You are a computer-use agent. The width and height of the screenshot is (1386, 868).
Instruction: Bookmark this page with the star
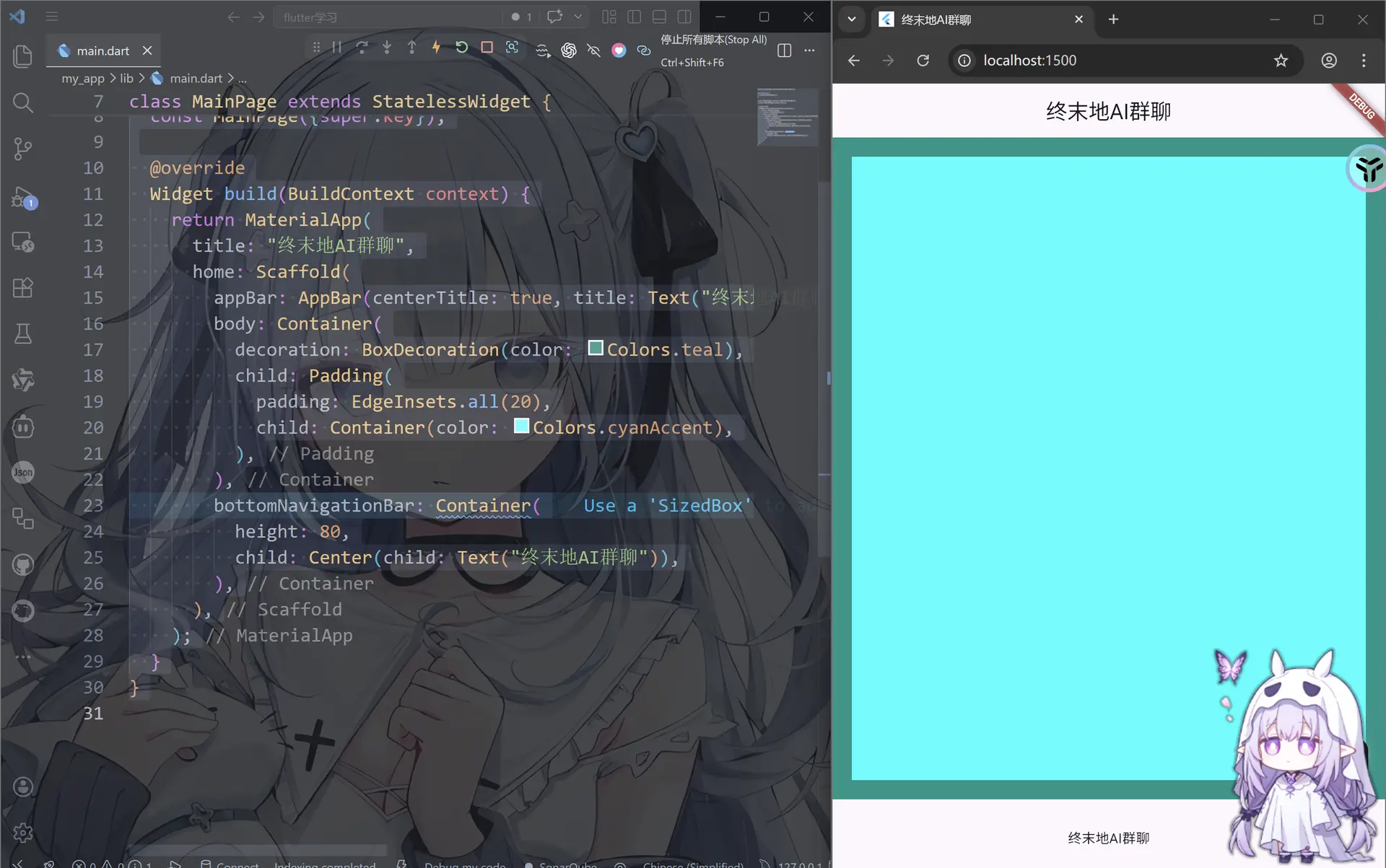click(x=1281, y=61)
